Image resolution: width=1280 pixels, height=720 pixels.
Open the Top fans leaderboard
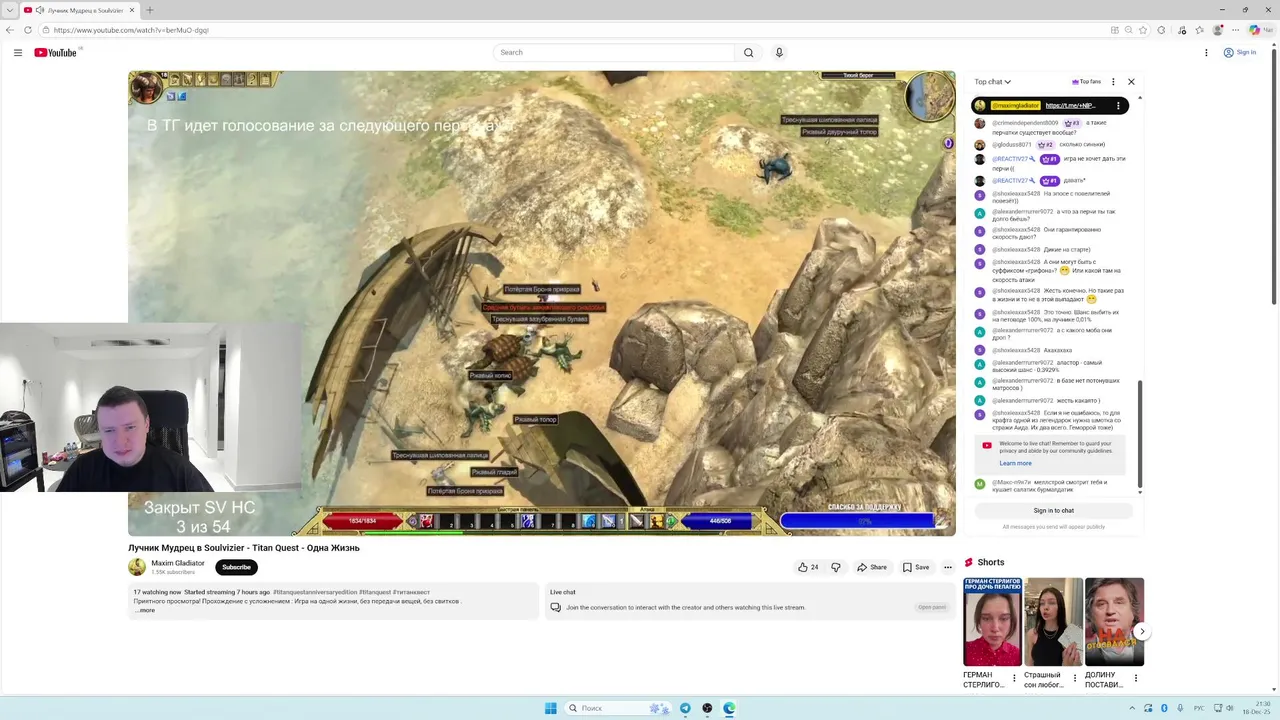pyautogui.click(x=1086, y=82)
